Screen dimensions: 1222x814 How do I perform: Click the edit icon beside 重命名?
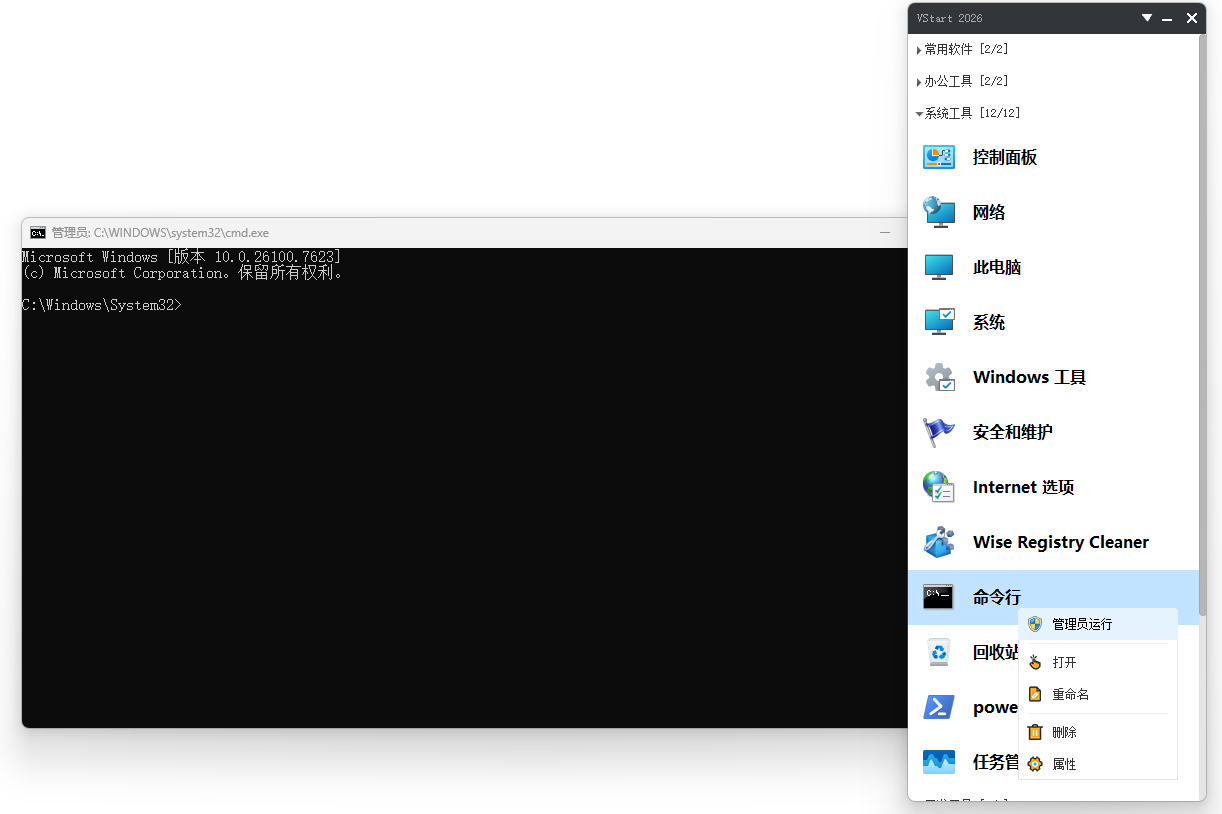pos(1035,694)
